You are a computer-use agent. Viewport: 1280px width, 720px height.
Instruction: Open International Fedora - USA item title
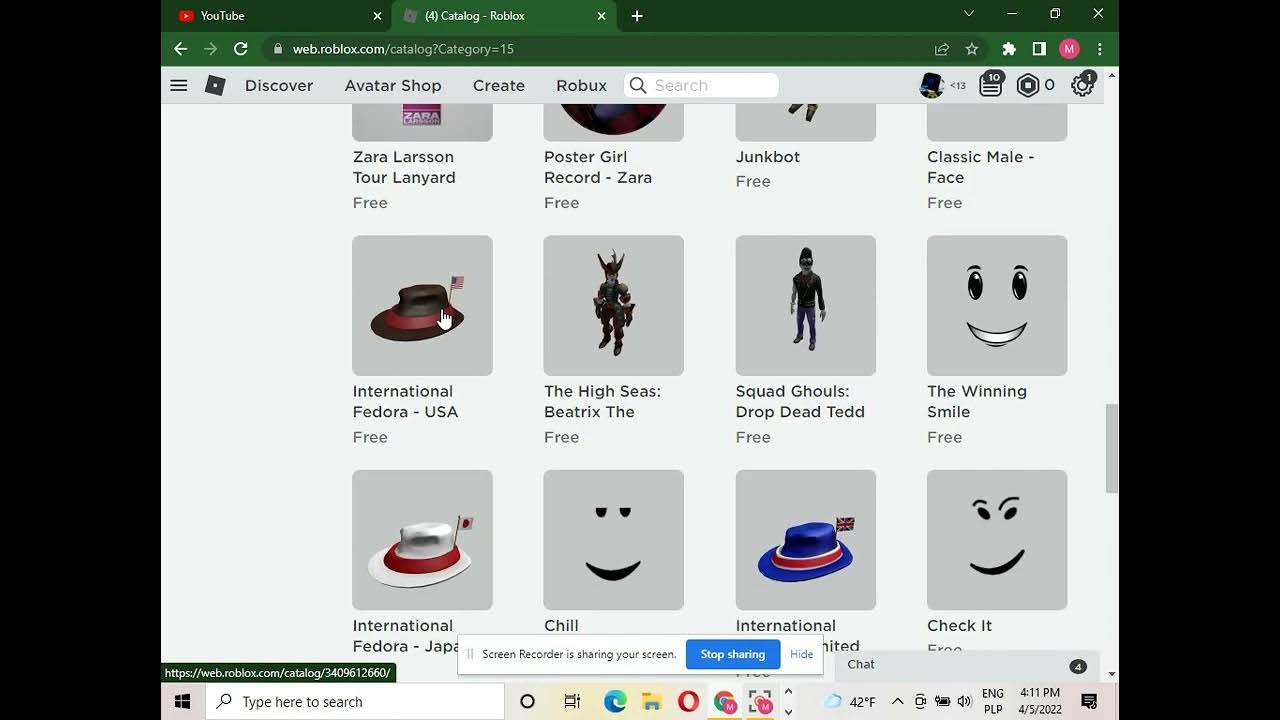[x=405, y=402]
